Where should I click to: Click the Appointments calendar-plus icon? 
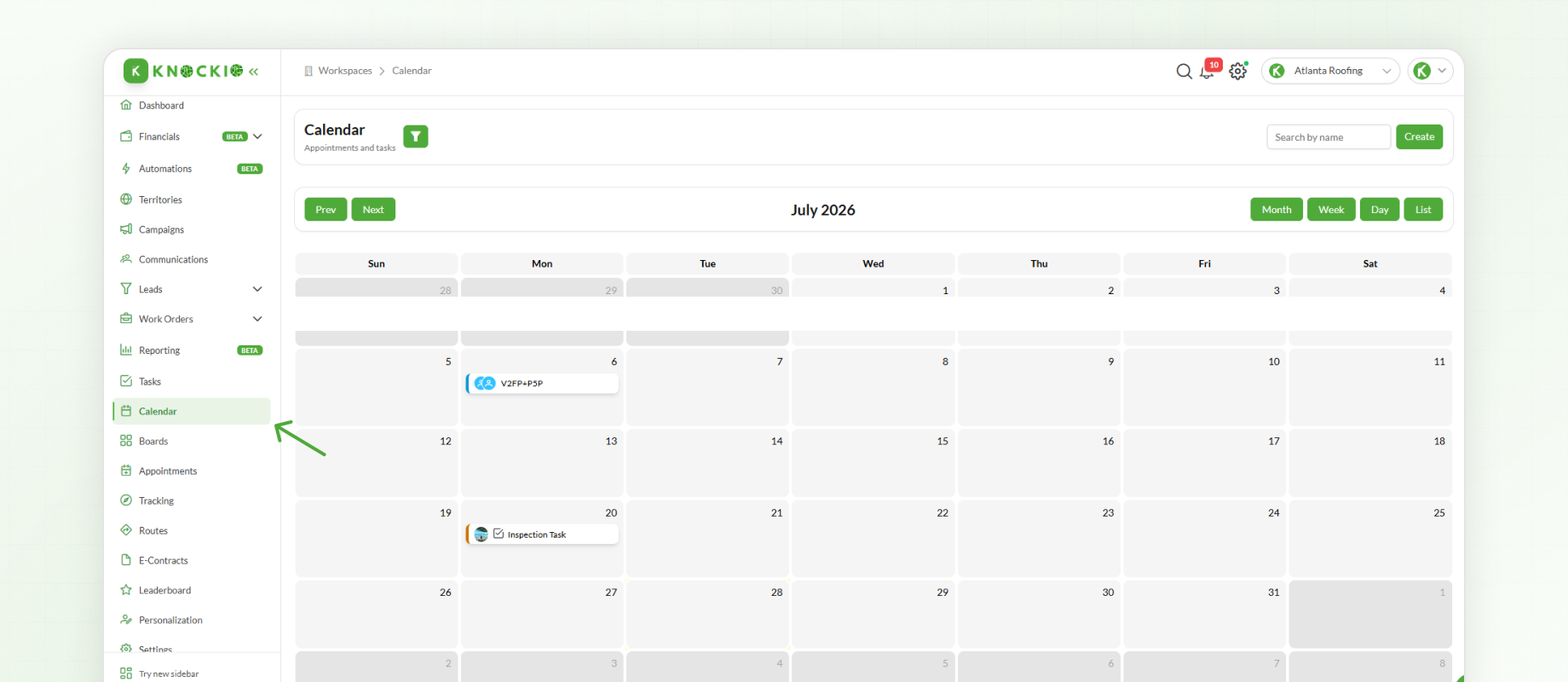coord(126,471)
